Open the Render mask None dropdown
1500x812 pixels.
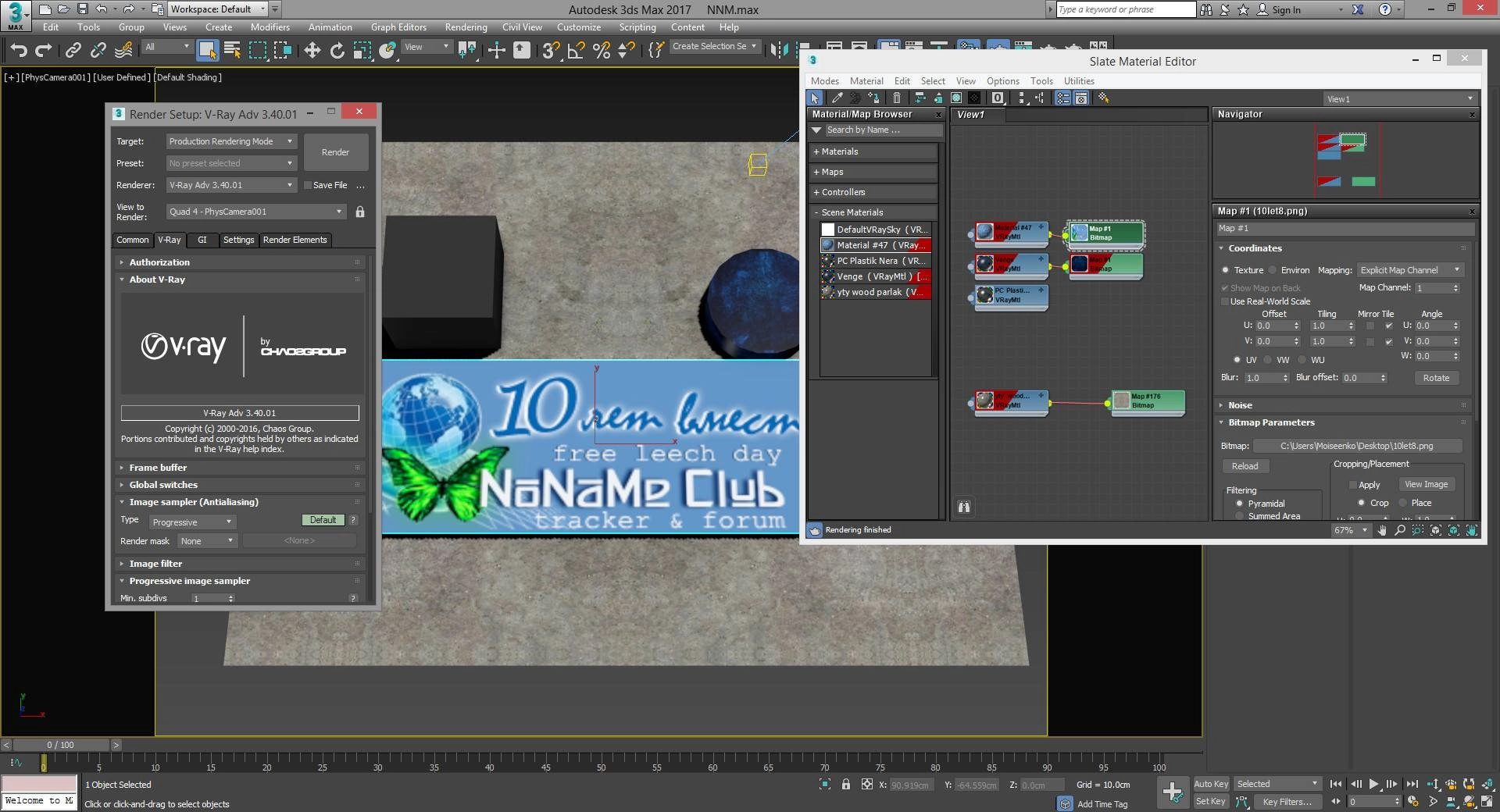point(207,541)
